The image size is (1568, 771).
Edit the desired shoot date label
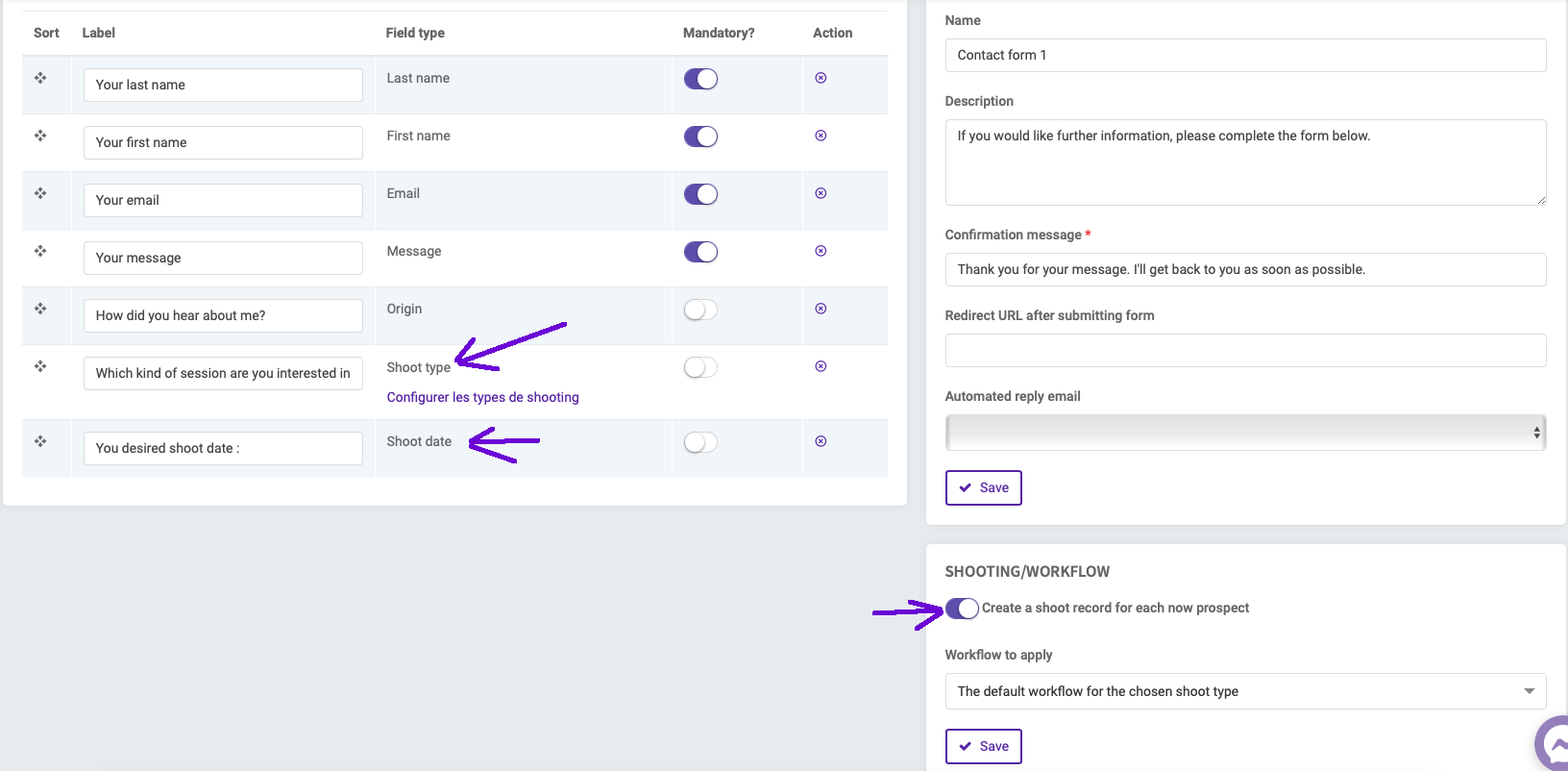coord(223,448)
